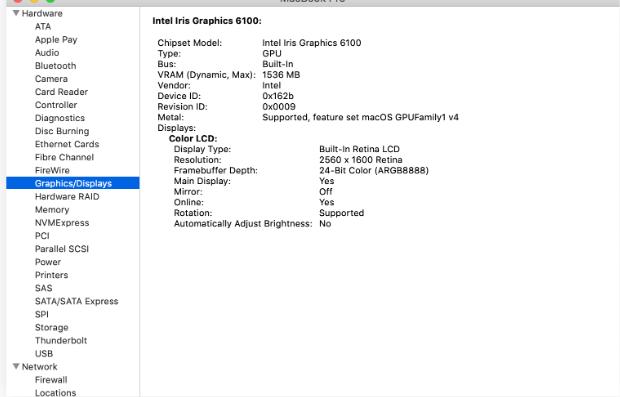Image resolution: width=620 pixels, height=397 pixels.
Task: Open the Apple Pay hardware entry
Action: click(56, 40)
